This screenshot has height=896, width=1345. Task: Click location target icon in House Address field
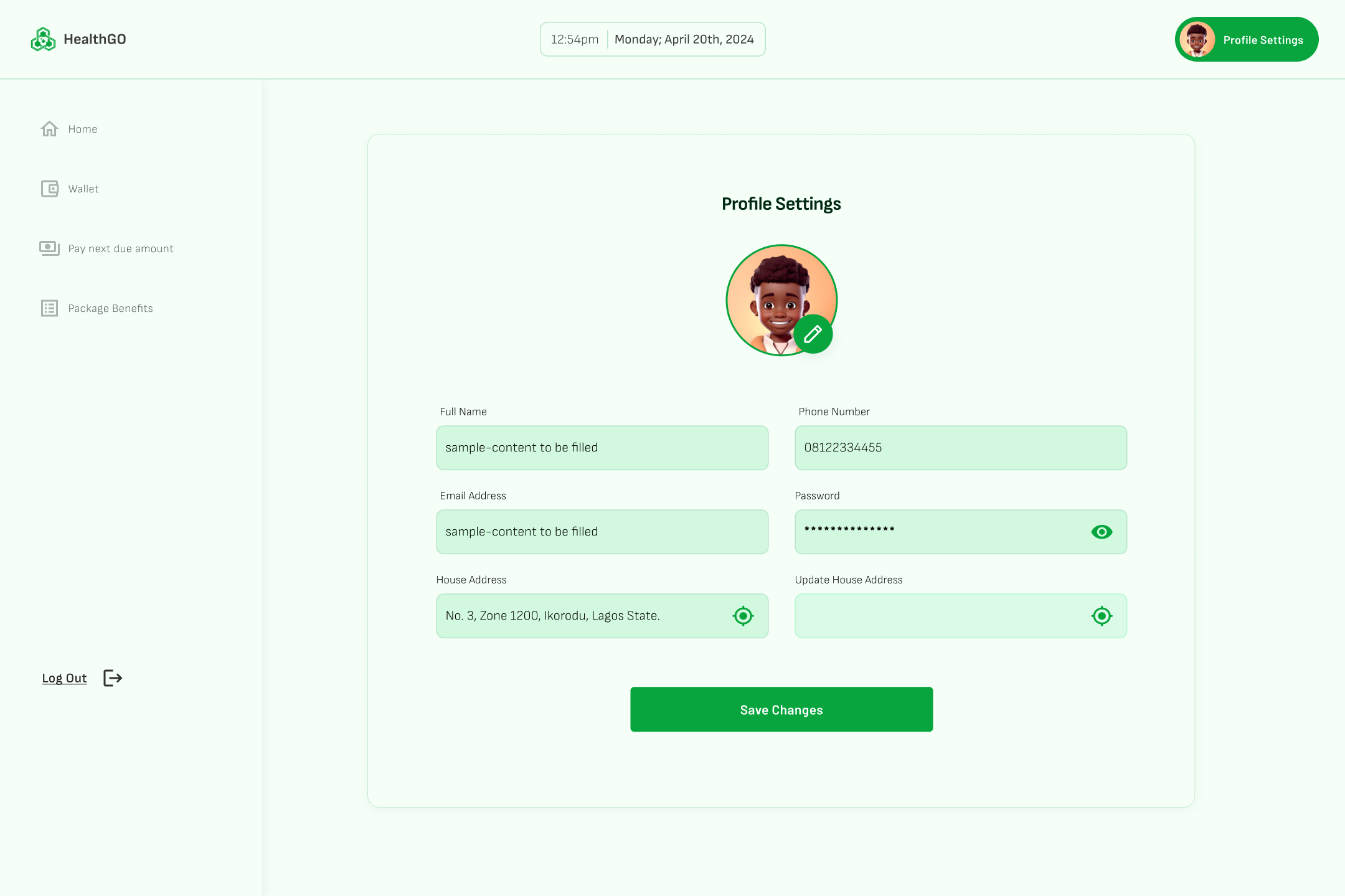743,616
